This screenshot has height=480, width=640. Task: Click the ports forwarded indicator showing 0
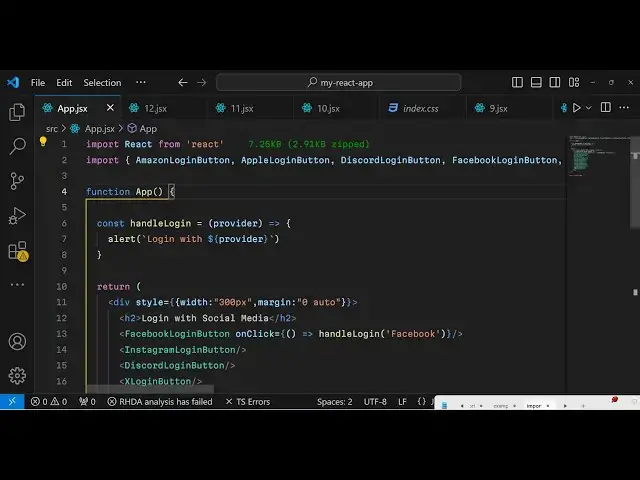(87, 402)
